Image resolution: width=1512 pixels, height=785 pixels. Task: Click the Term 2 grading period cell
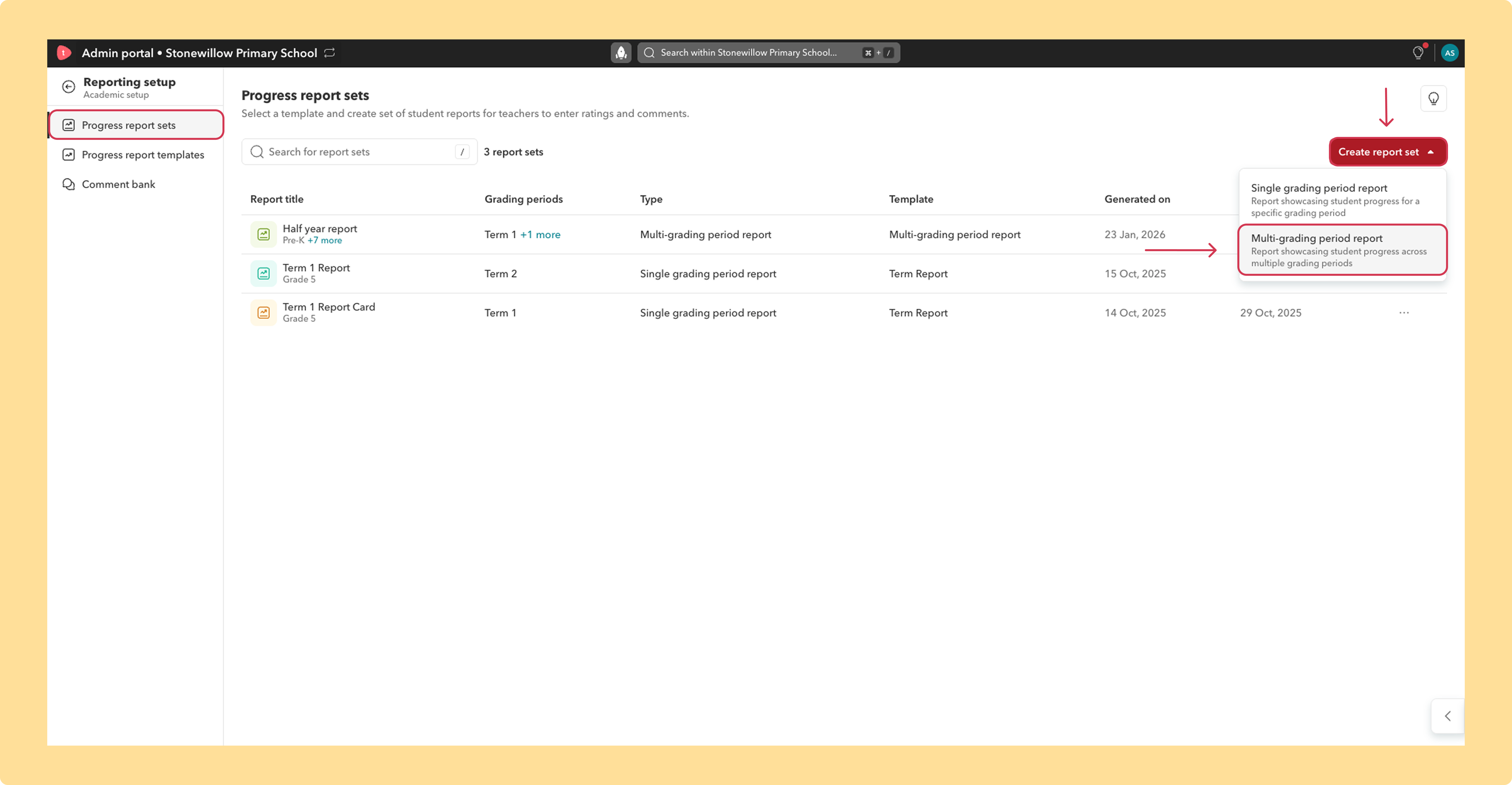(501, 274)
